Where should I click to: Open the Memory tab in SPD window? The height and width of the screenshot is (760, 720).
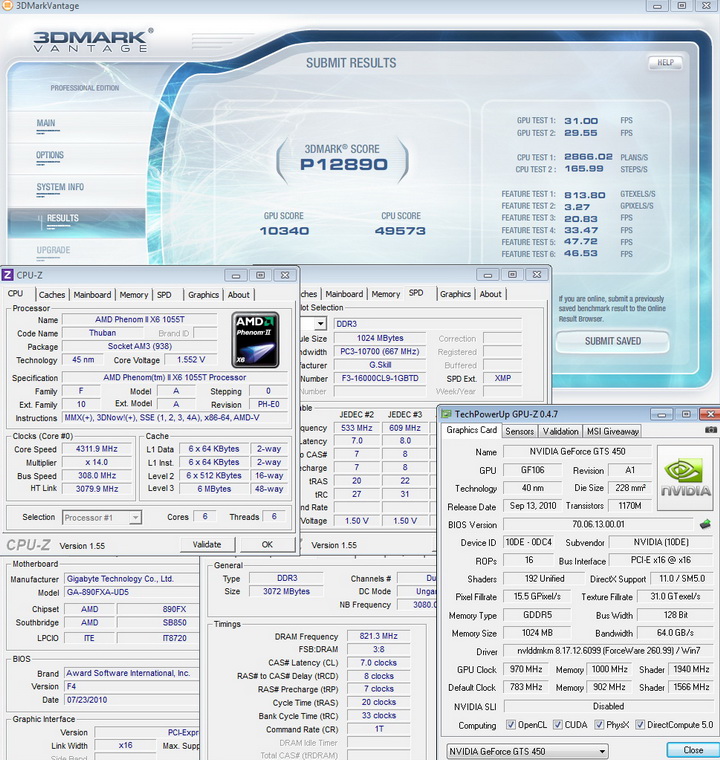(x=386, y=294)
